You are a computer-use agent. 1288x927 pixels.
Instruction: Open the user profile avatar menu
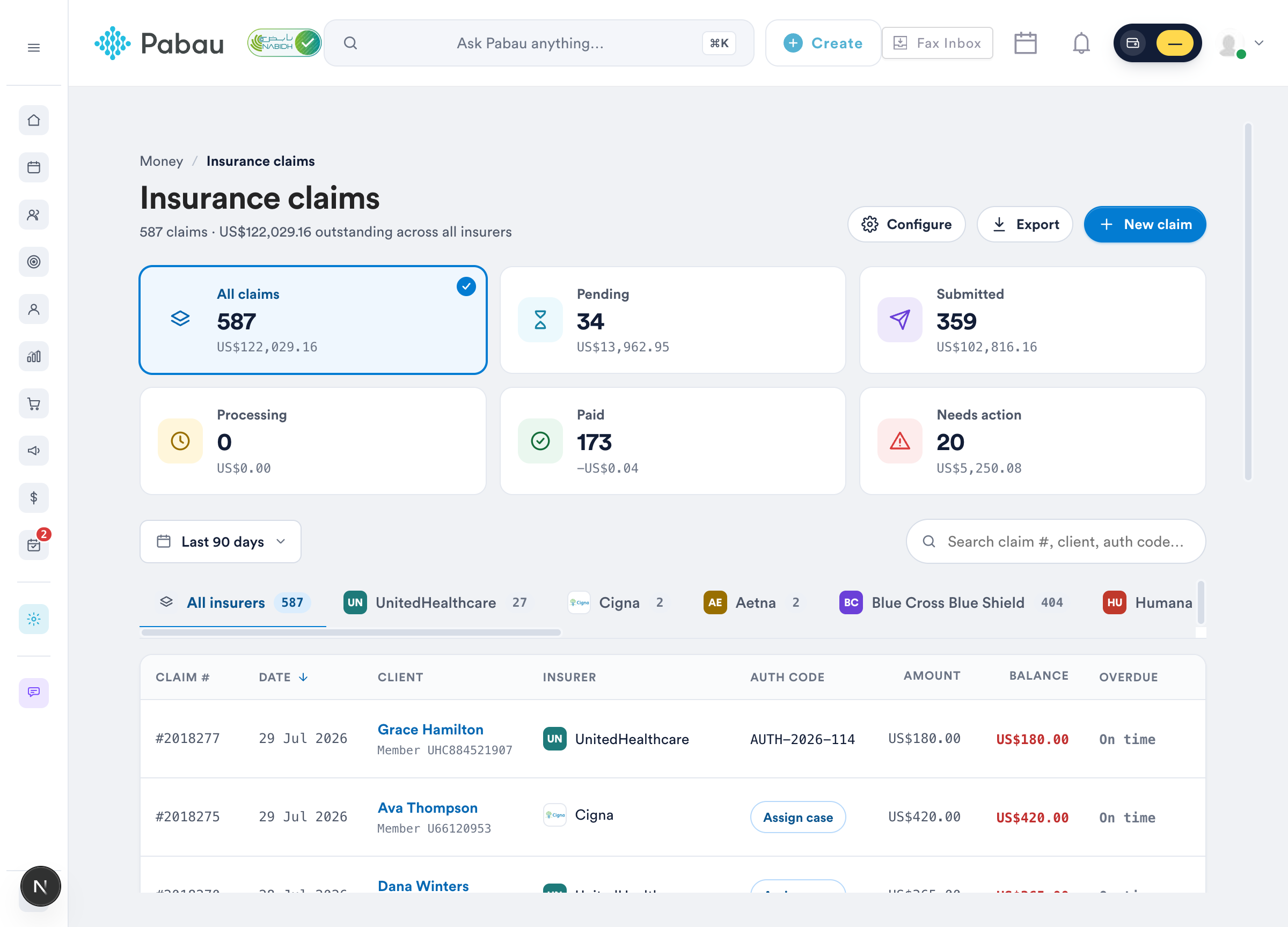click(1240, 43)
